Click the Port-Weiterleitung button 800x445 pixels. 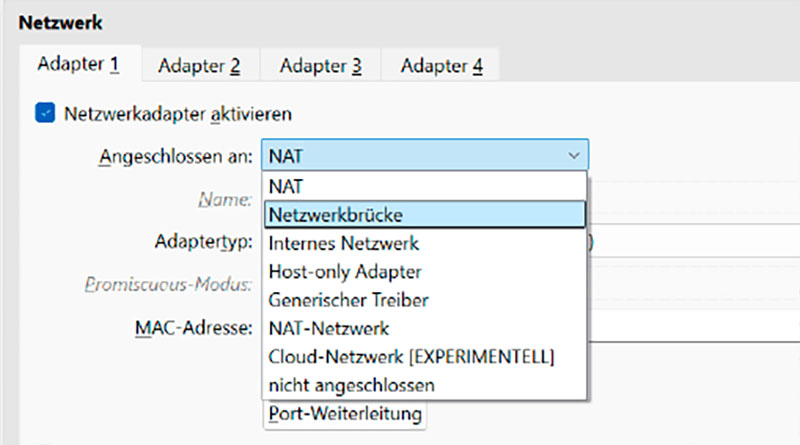(345, 414)
